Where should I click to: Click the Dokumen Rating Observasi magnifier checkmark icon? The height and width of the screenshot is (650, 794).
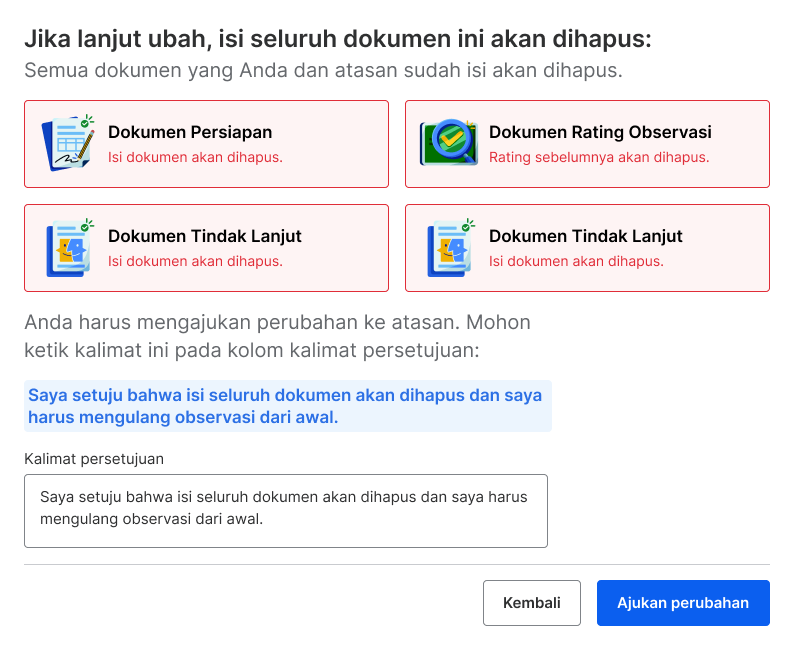[x=449, y=143]
